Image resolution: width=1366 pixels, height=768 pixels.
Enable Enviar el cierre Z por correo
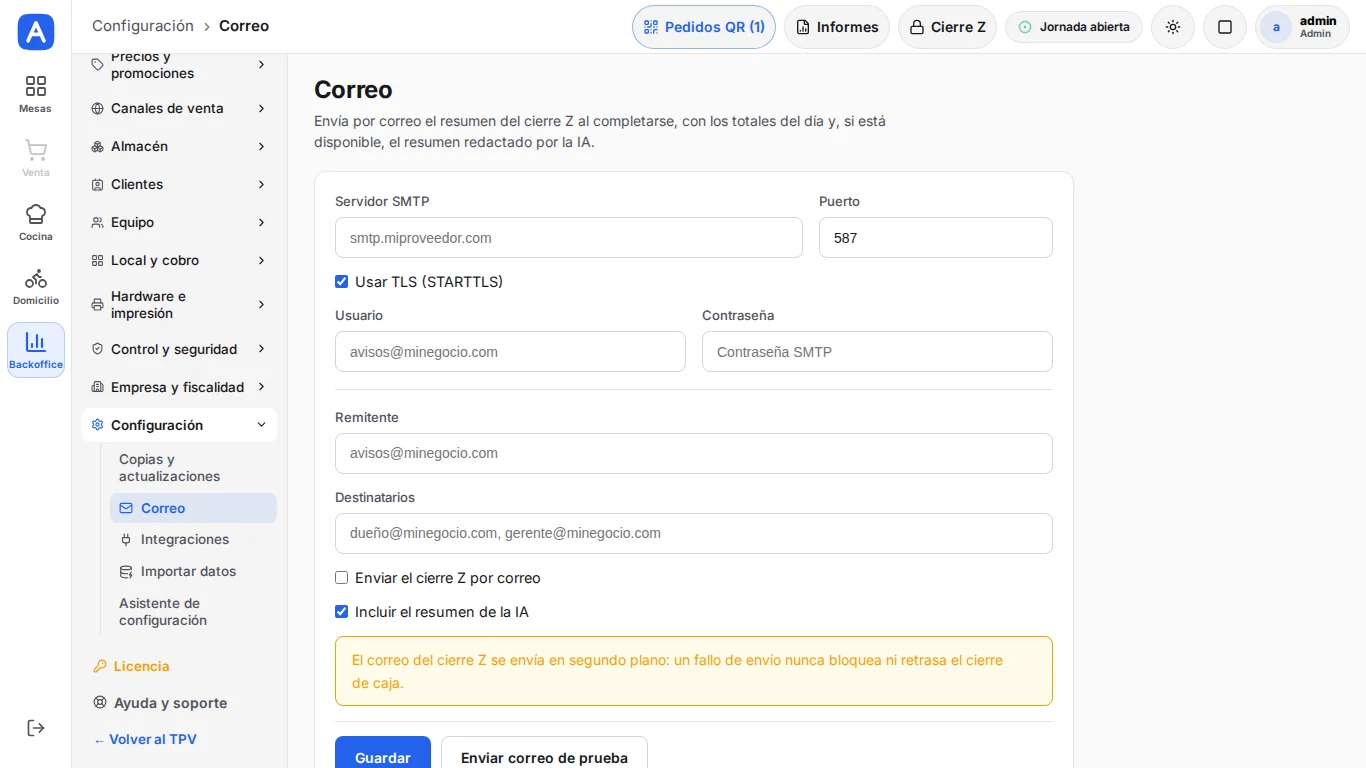point(342,578)
